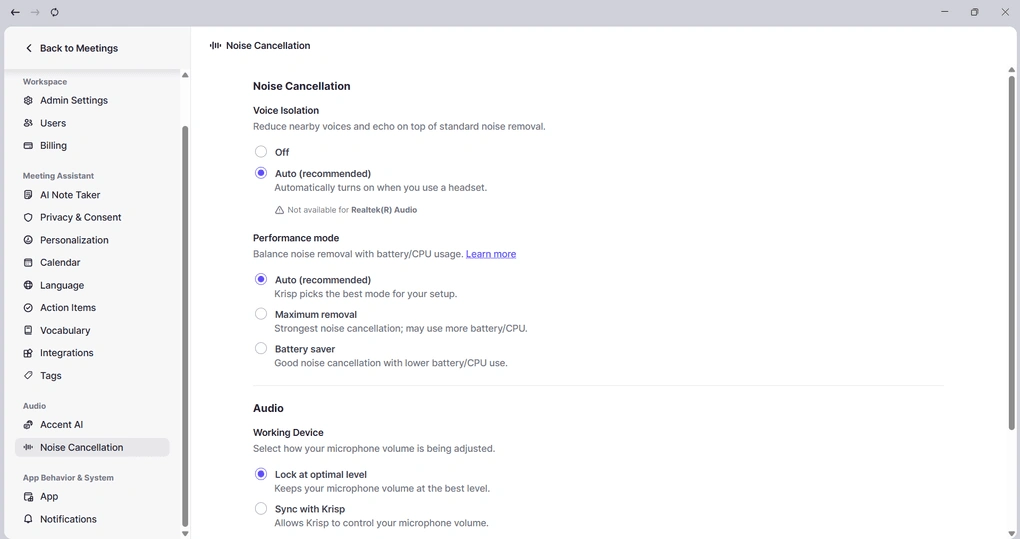Select Battery saver performance mode
Image resolution: width=1020 pixels, height=539 pixels.
coord(261,348)
